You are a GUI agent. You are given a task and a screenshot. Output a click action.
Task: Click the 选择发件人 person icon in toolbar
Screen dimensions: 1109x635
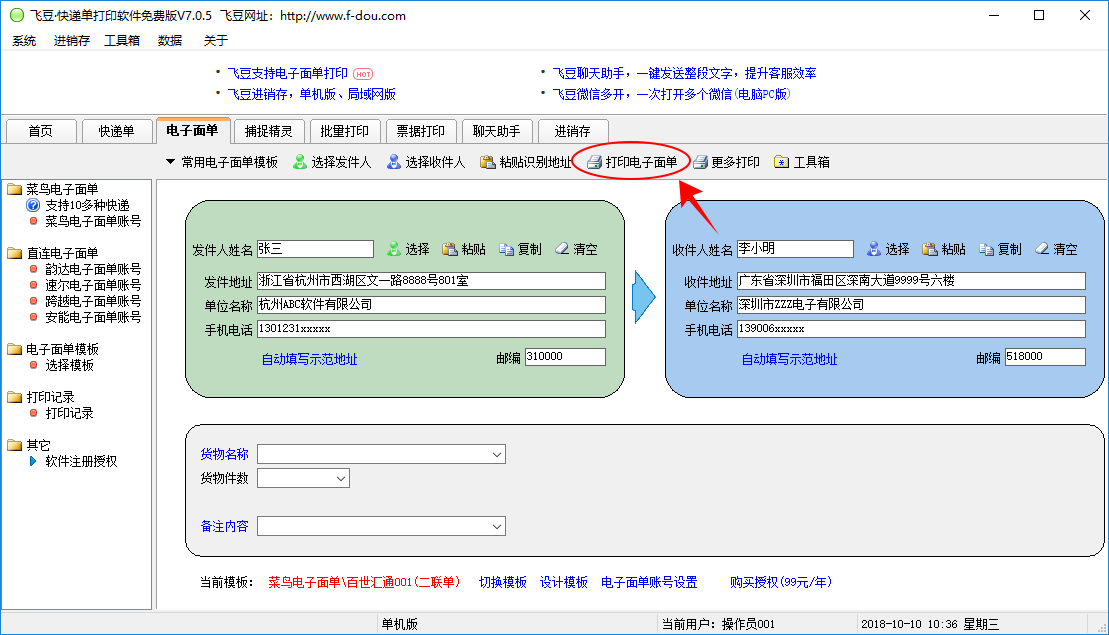point(300,162)
